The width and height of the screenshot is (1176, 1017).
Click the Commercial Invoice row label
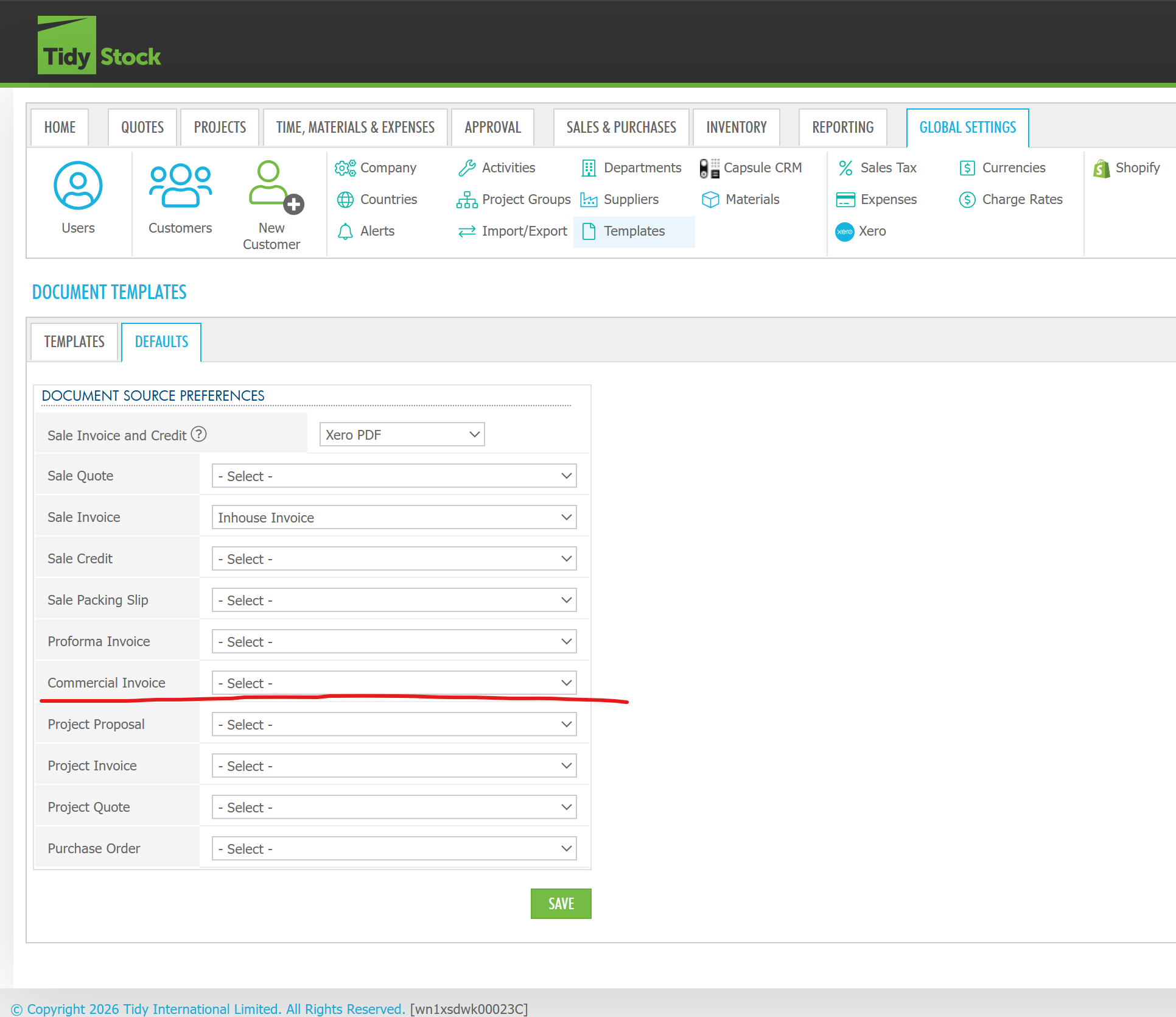107,683
